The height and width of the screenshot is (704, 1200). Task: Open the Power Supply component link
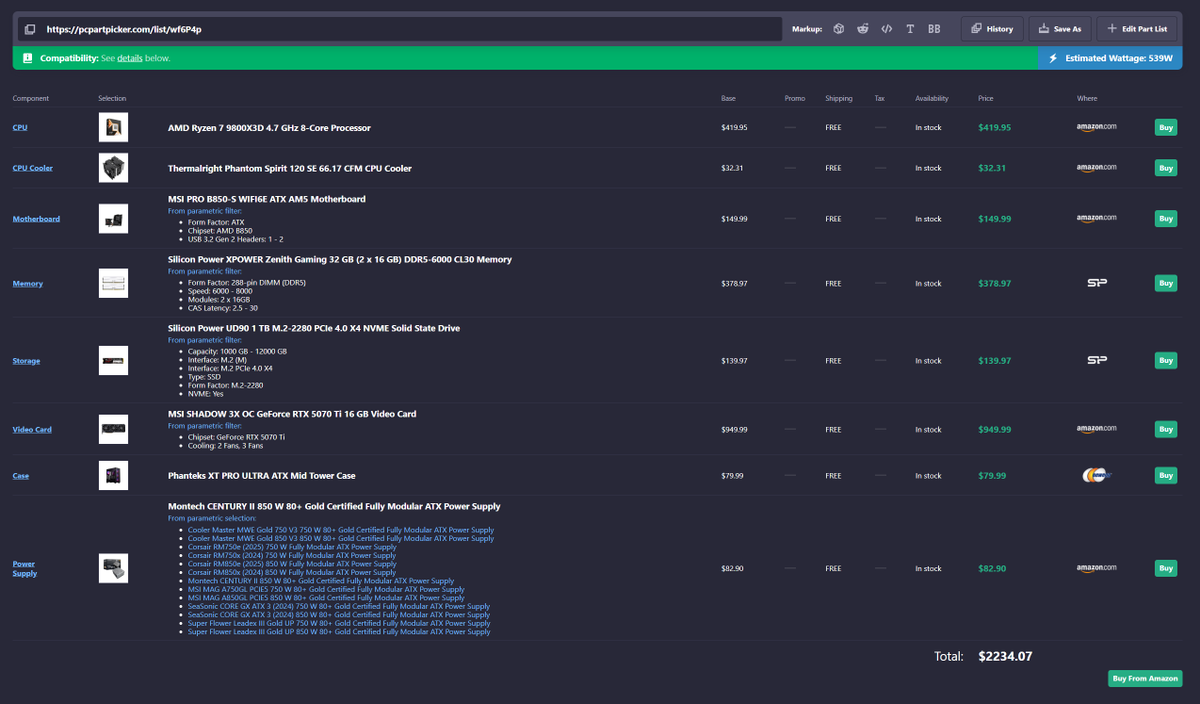25,568
